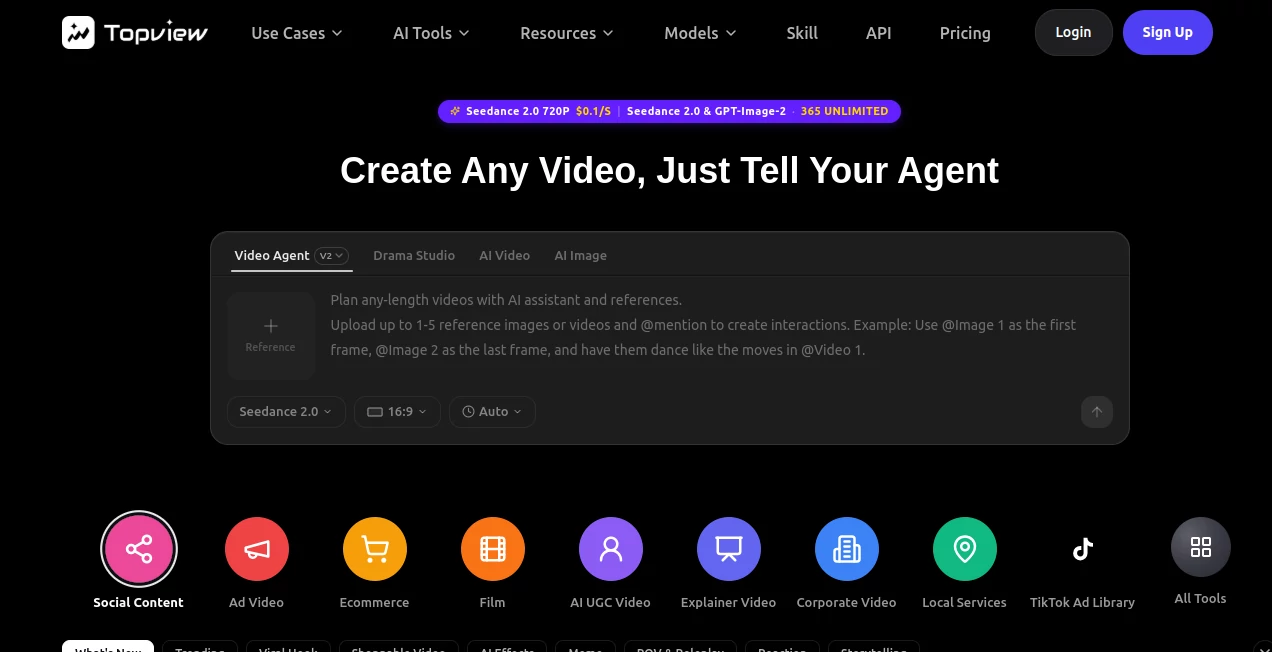Select the Explainer Video icon

(729, 549)
